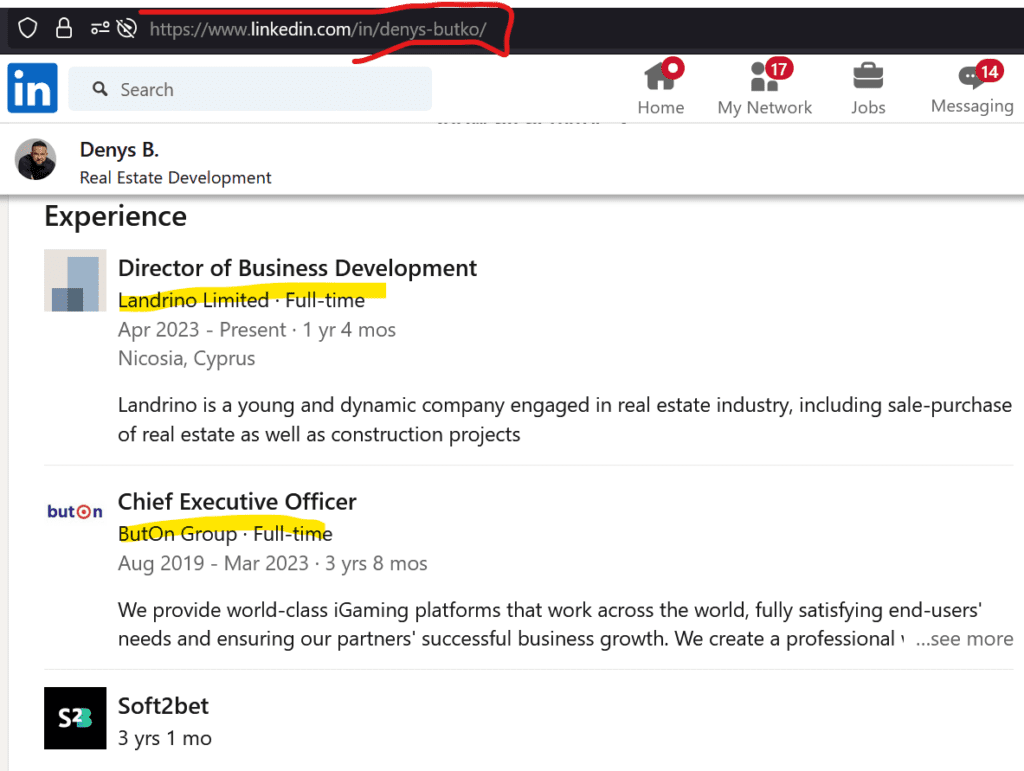Click the LinkedIn logo
Image resolution: width=1024 pixels, height=771 pixels.
pyautogui.click(x=31, y=88)
